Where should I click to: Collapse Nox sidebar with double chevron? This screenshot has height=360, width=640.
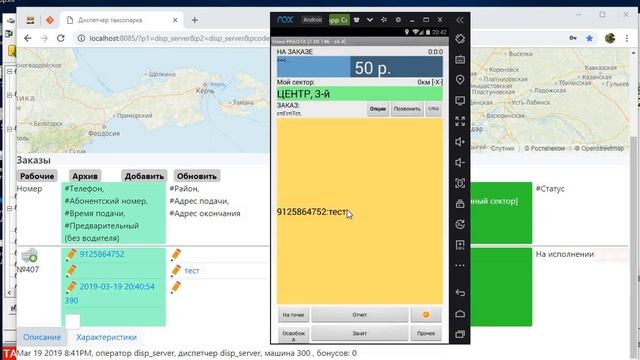[460, 20]
